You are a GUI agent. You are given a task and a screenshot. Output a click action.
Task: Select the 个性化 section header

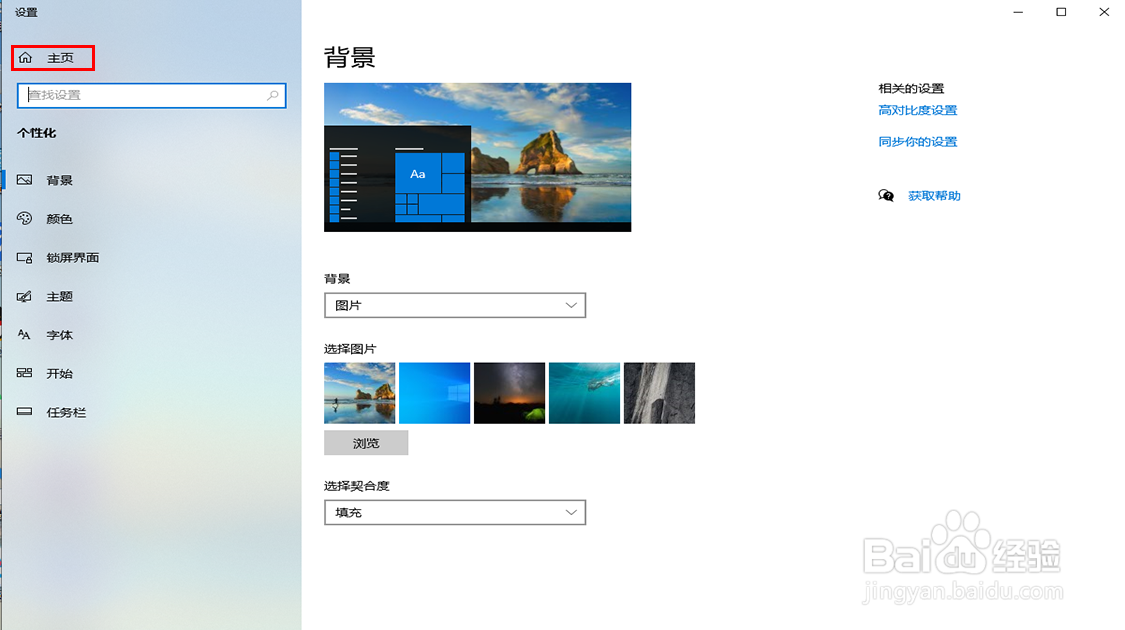[x=37, y=132]
